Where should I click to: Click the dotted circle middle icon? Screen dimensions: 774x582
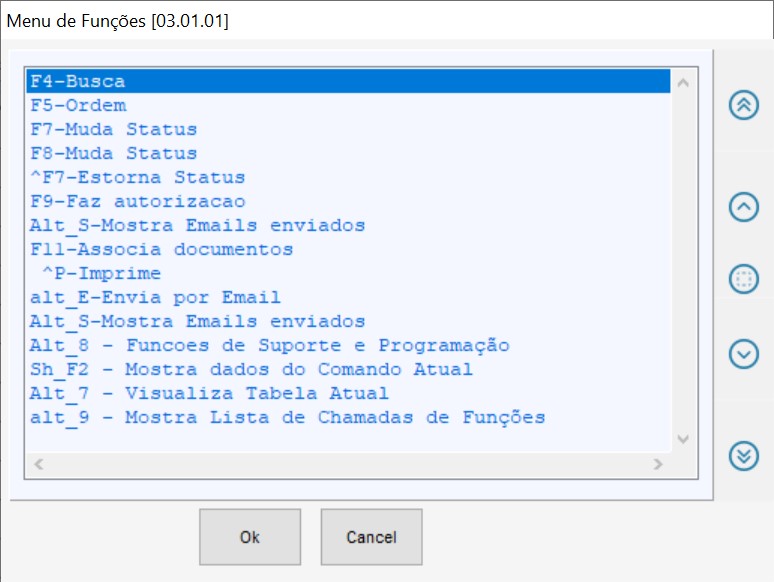(x=743, y=279)
